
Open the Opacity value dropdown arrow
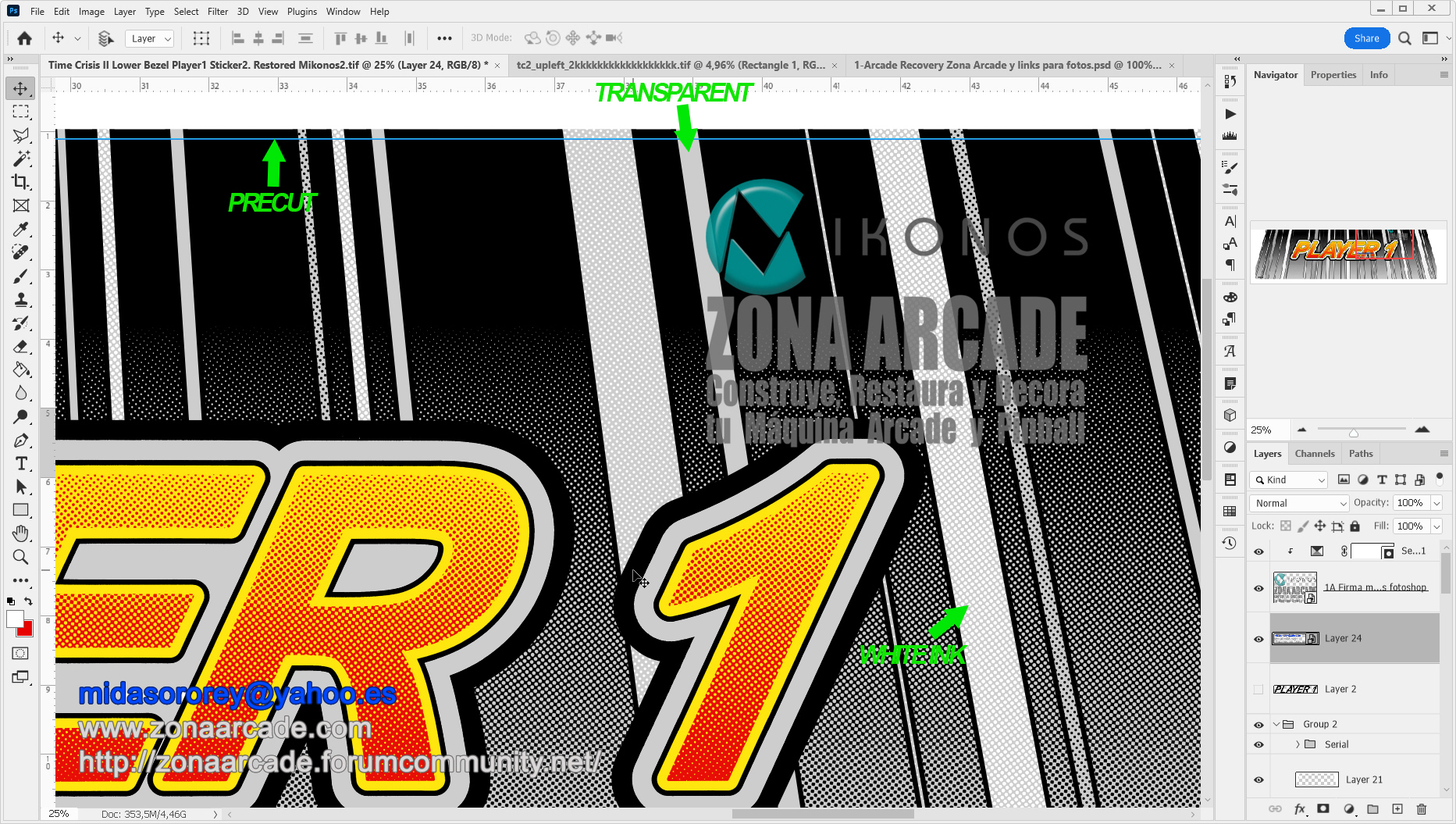point(1436,504)
